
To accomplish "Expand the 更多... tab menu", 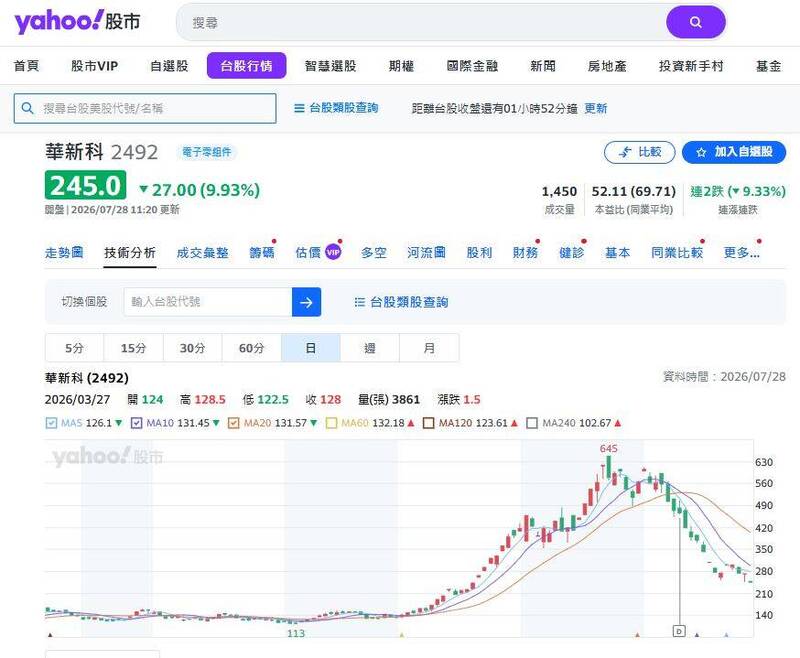I will [x=741, y=252].
